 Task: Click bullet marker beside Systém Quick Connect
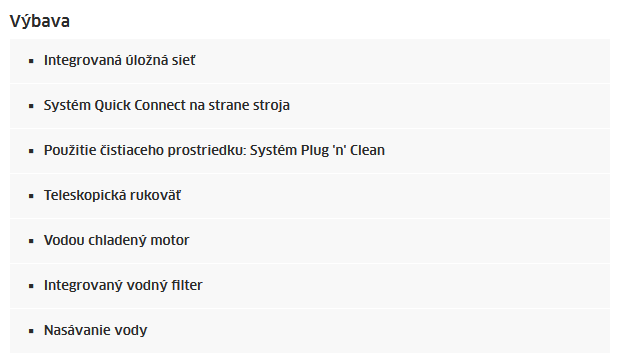(31, 106)
